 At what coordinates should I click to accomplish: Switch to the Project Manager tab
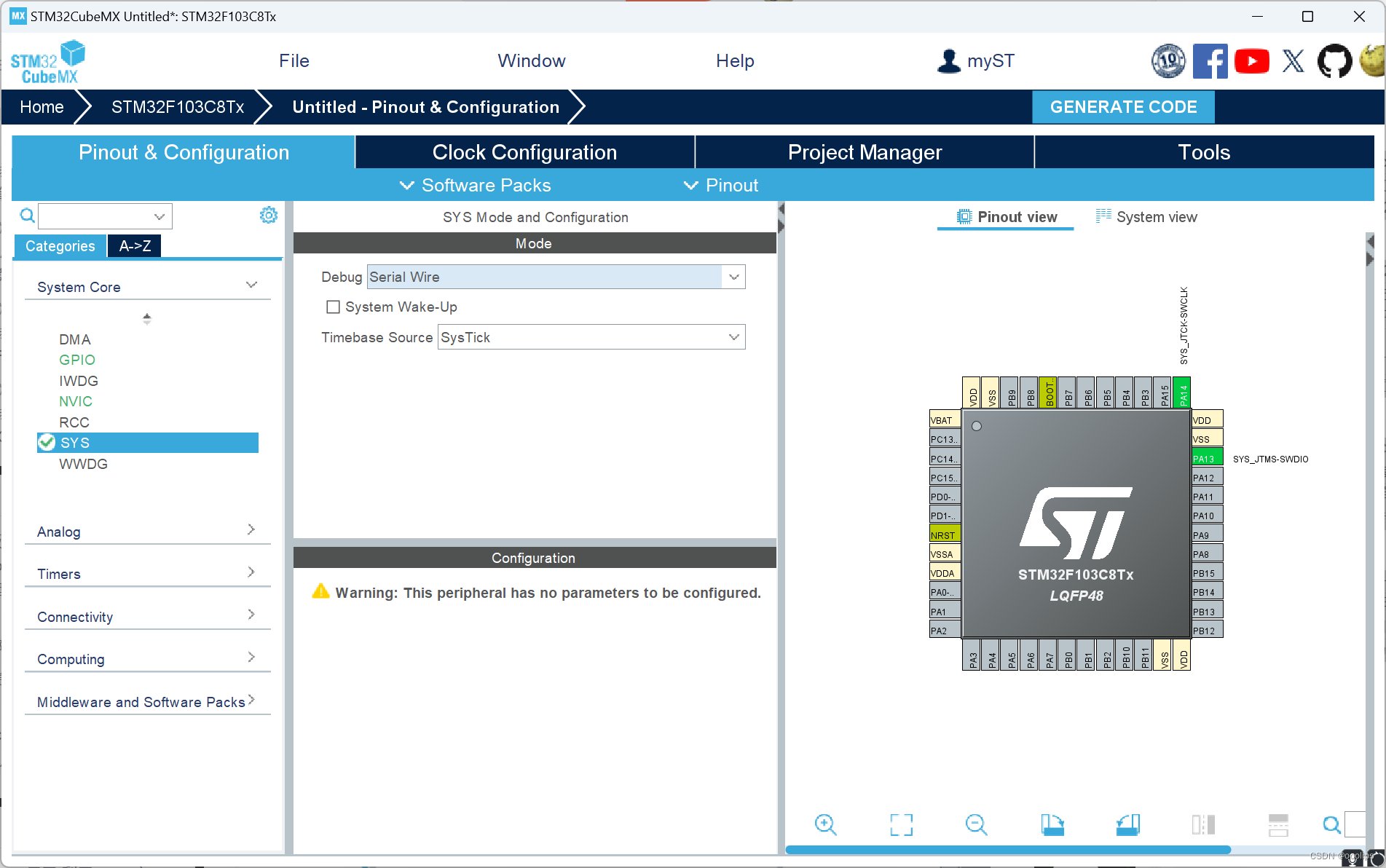865,151
